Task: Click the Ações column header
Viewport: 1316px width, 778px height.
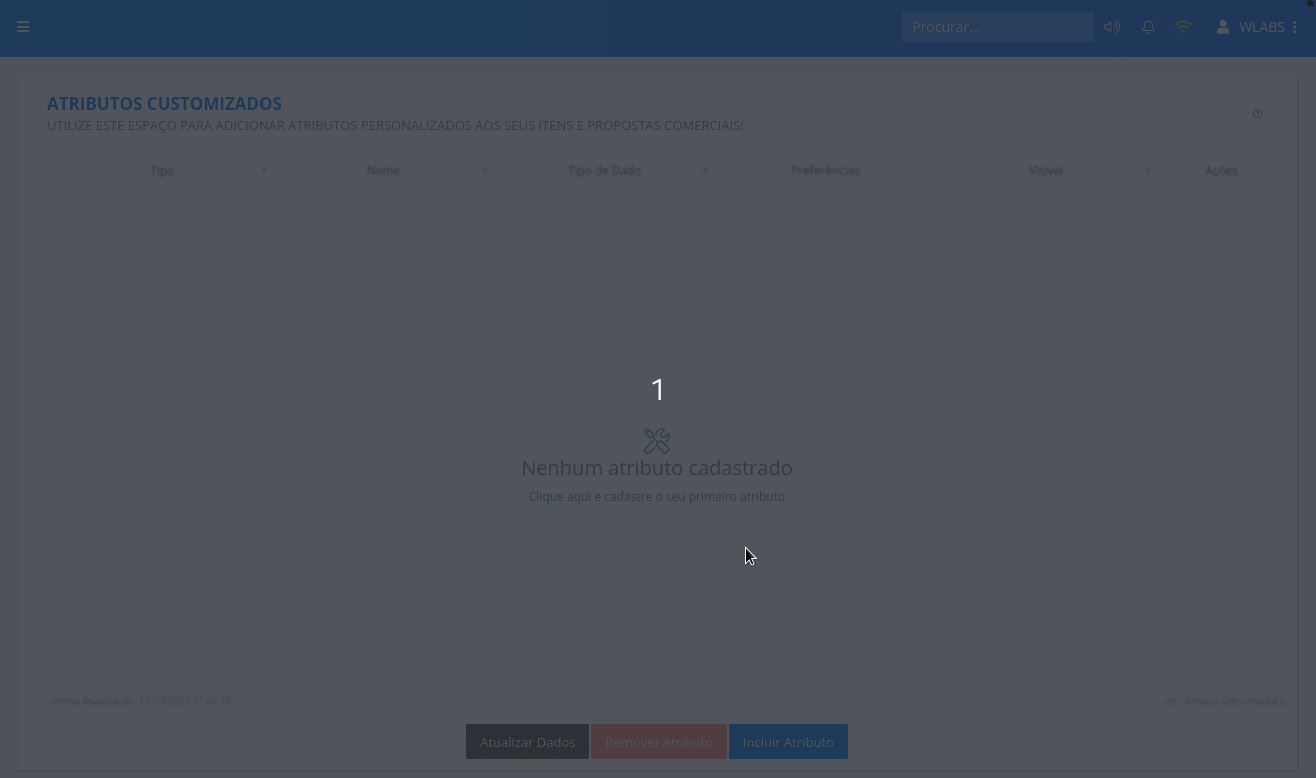Action: click(1221, 170)
